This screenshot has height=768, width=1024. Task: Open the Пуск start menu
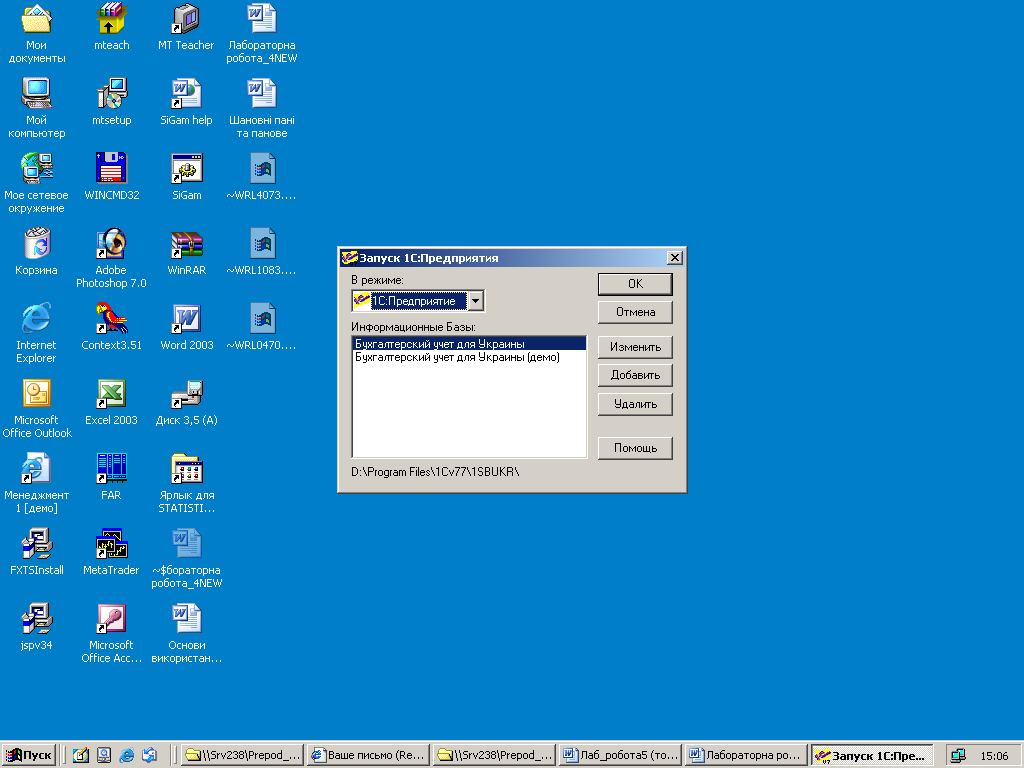(x=29, y=756)
